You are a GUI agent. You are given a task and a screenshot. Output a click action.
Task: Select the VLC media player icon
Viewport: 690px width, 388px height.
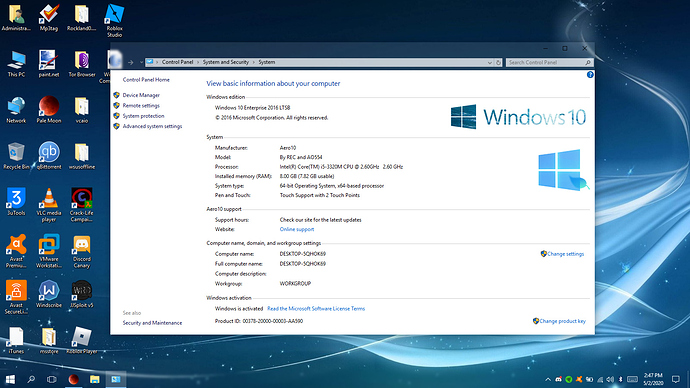(x=49, y=205)
